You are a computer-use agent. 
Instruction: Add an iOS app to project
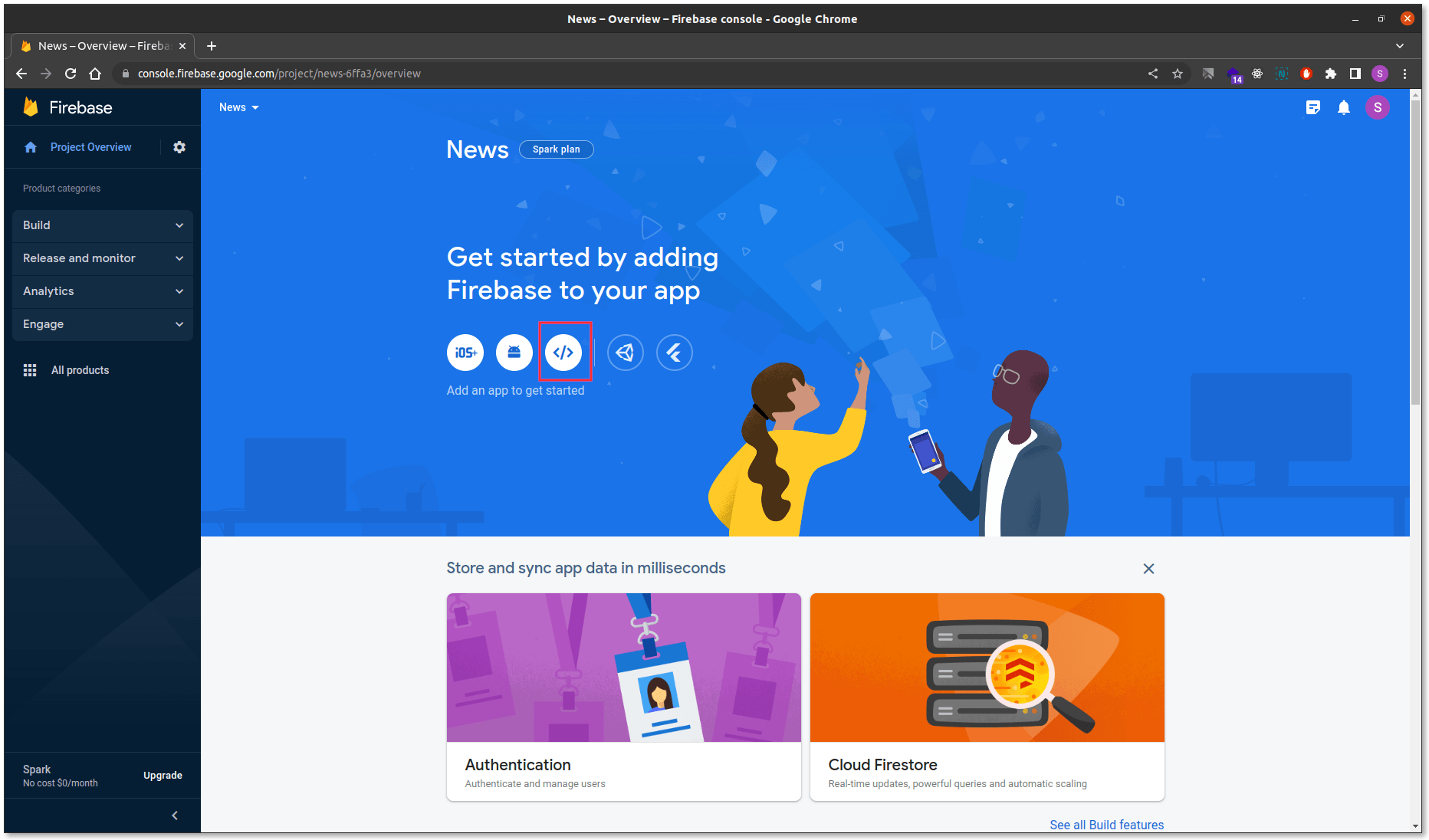click(465, 353)
